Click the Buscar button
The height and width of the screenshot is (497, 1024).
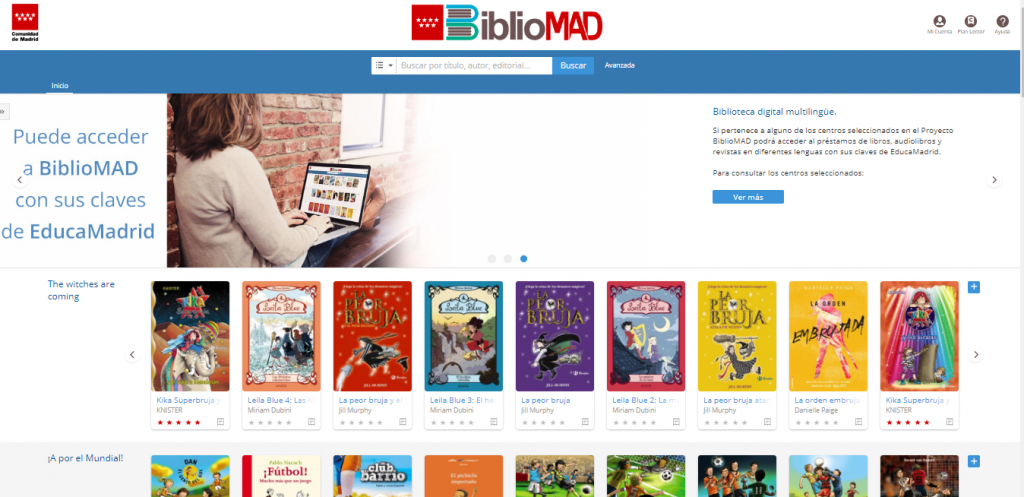tap(573, 66)
